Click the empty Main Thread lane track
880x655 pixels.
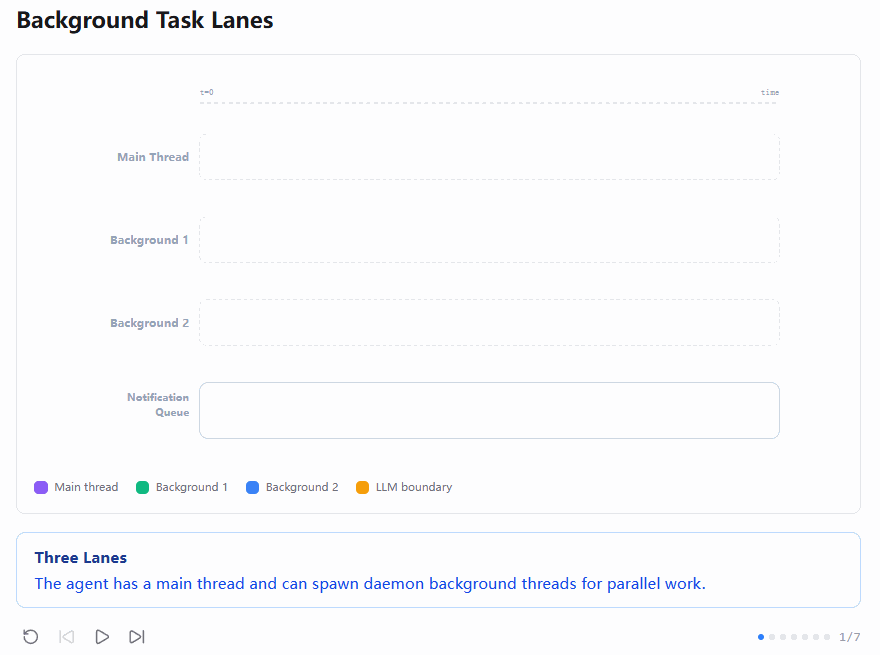[x=489, y=157]
